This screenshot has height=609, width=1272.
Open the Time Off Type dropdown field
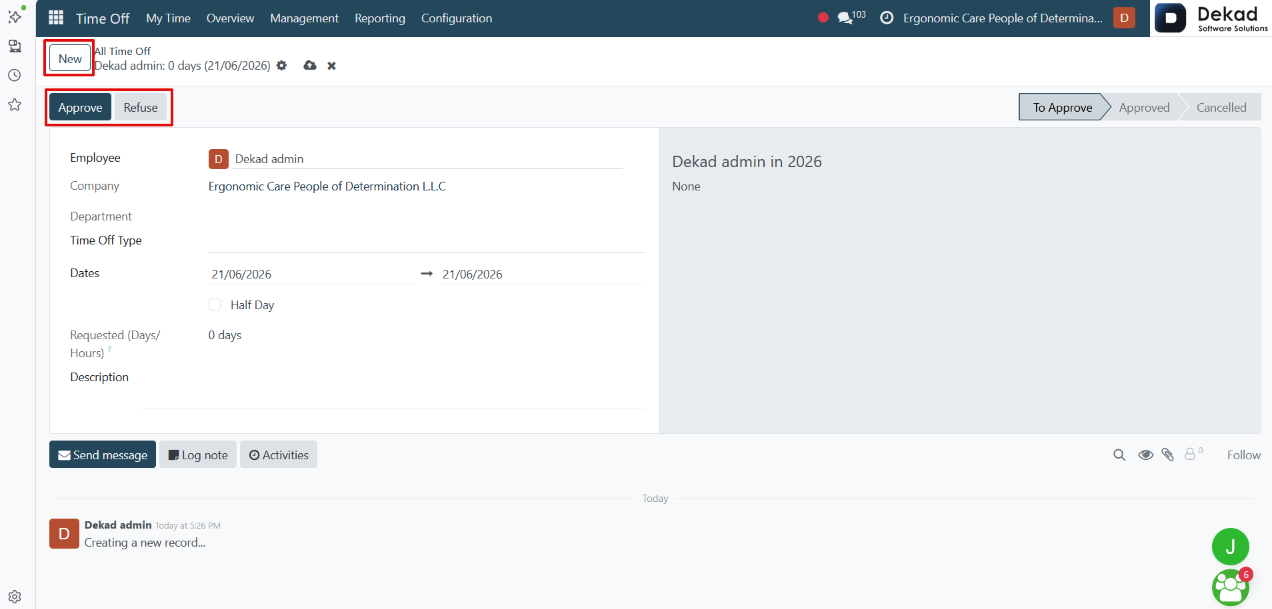pos(426,241)
